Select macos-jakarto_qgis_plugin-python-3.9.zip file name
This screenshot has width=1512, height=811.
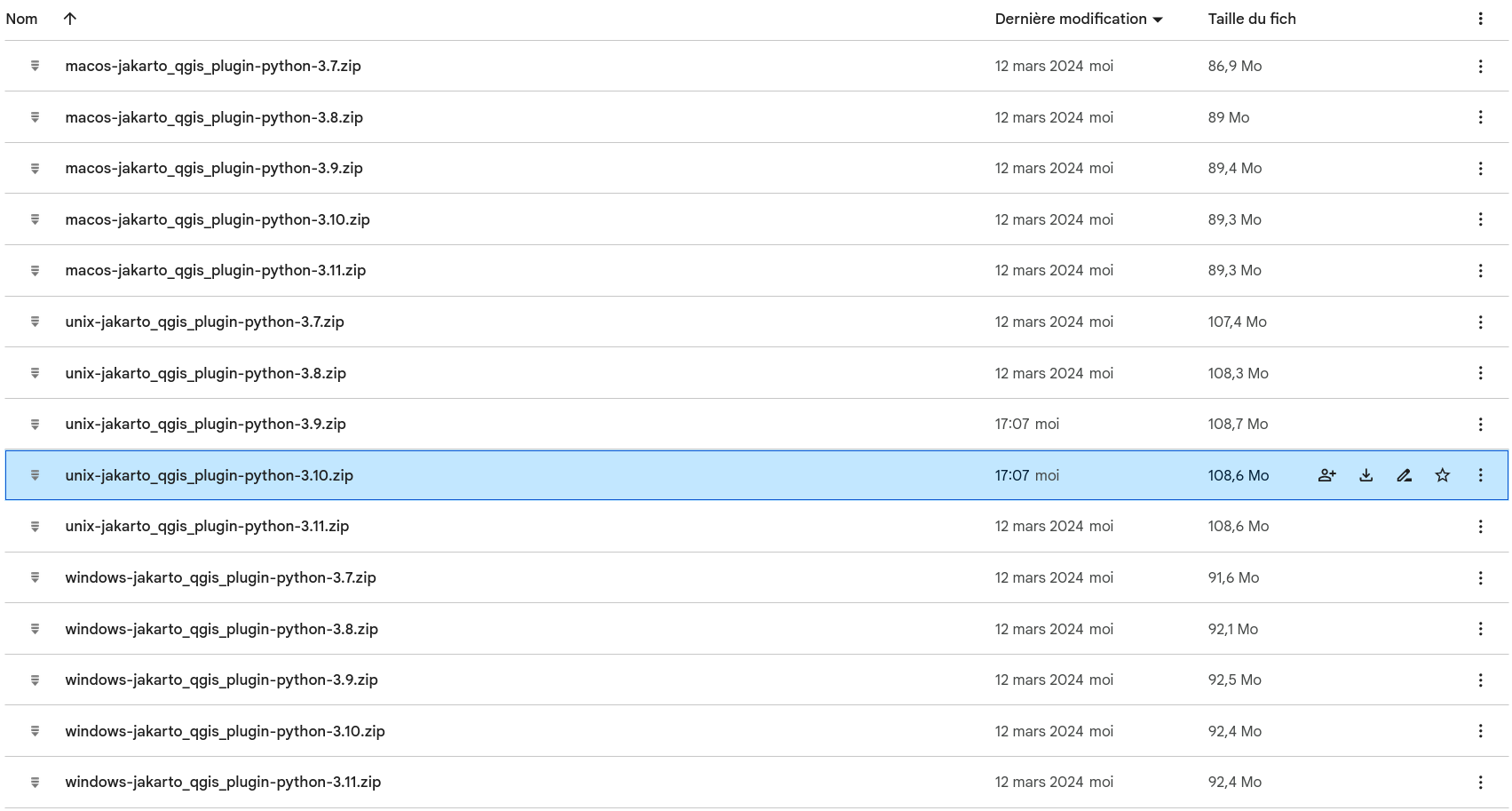tap(214, 168)
